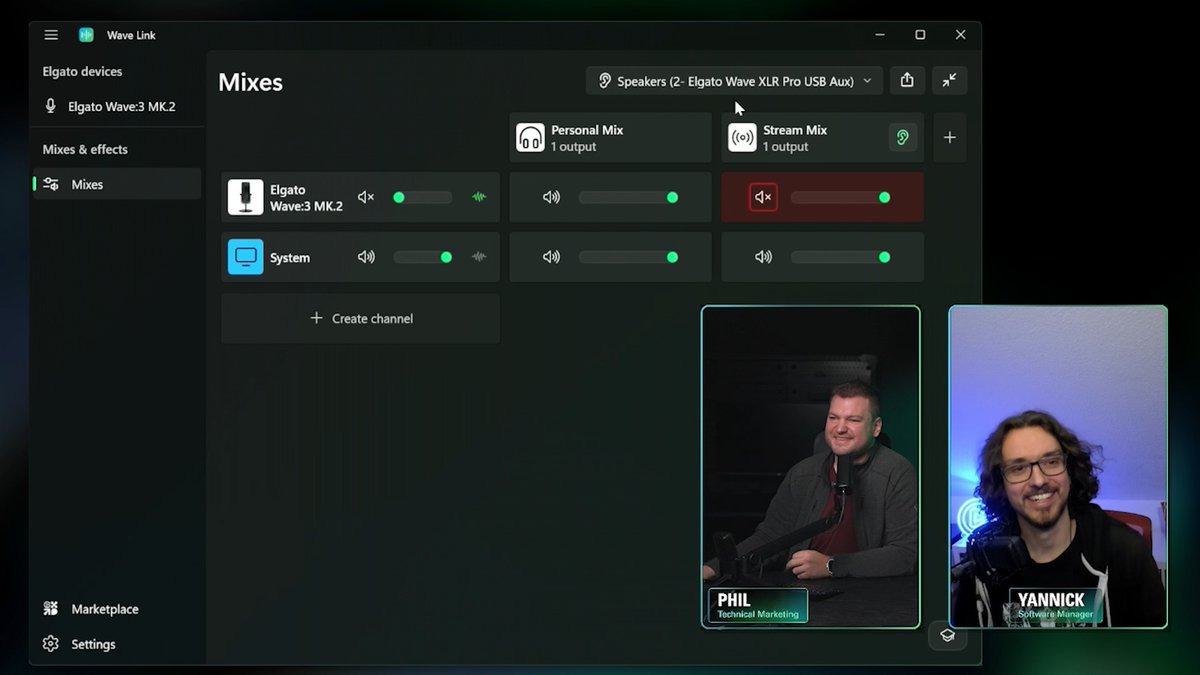The image size is (1200, 675).
Task: Click the Stream Mix 1 output label
Action: [786, 147]
